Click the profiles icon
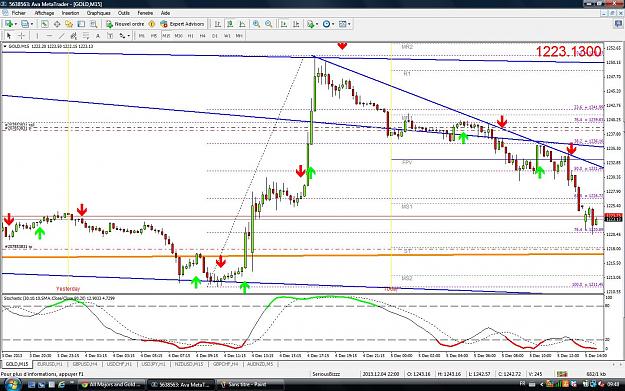The height and width of the screenshot is (391, 625). 25,24
